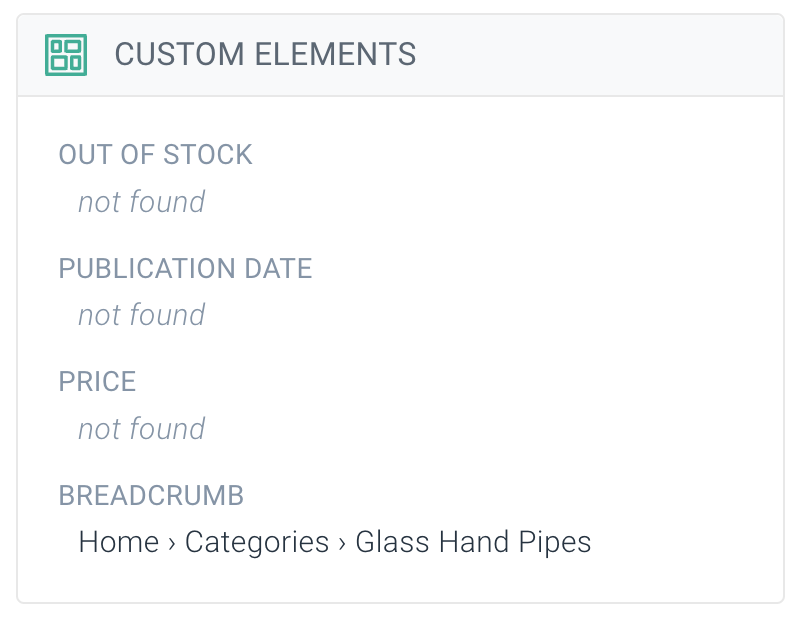Click the Home breadcrumb link
This screenshot has width=802, height=620.
pos(119,541)
